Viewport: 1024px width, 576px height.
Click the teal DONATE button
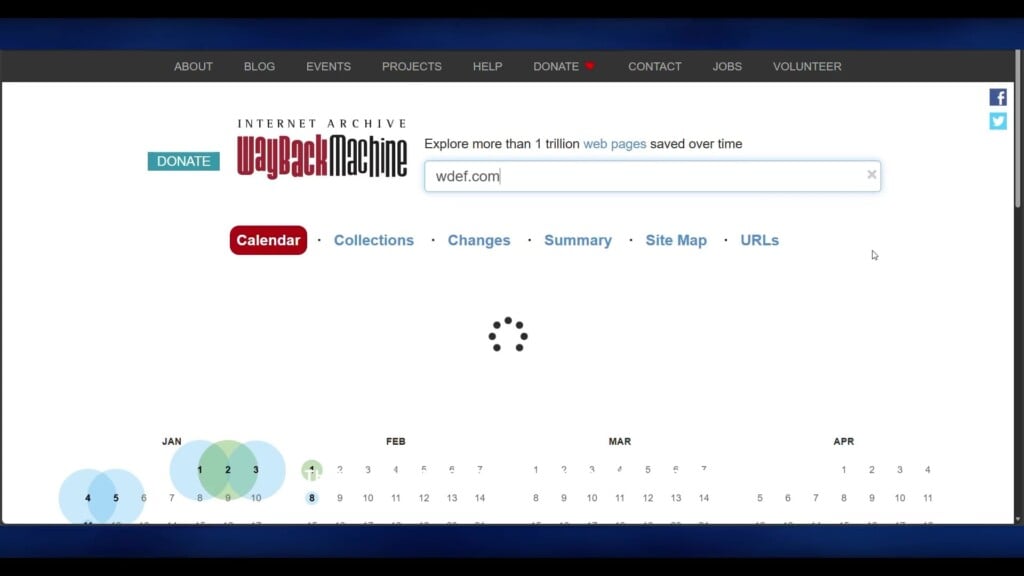click(x=183, y=160)
